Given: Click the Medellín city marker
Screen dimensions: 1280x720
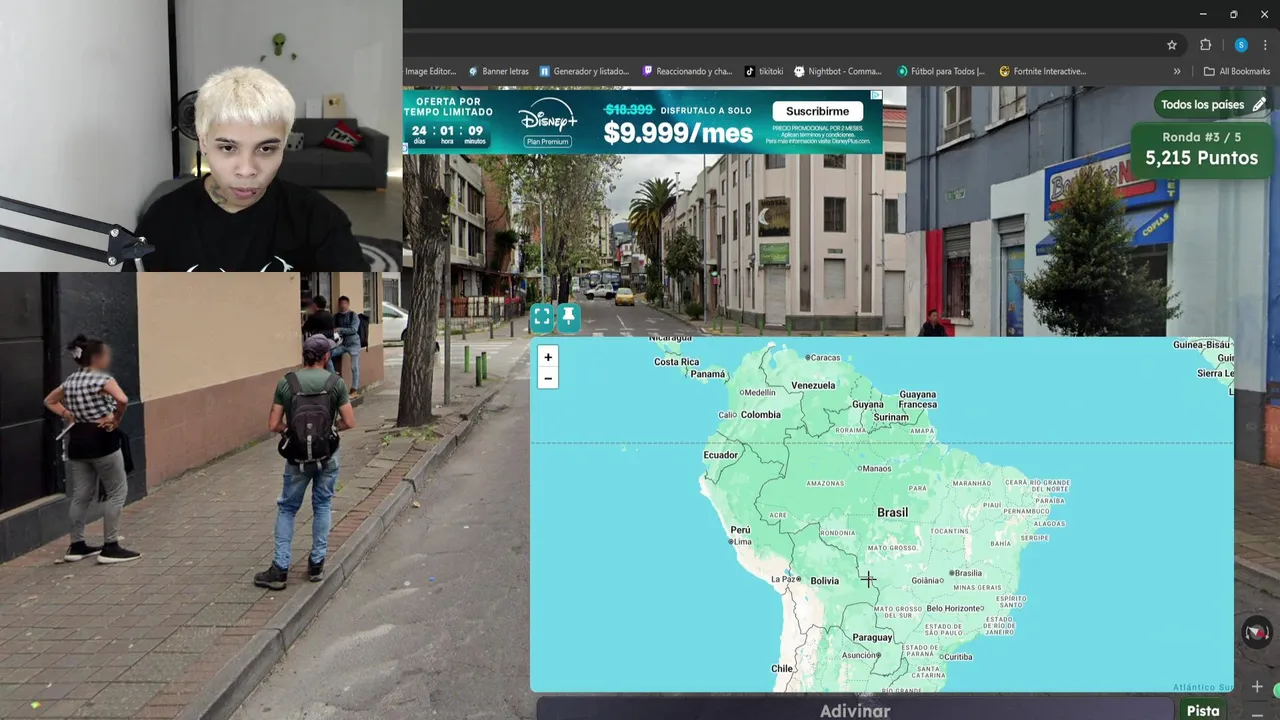Looking at the screenshot, I should click(x=741, y=393).
